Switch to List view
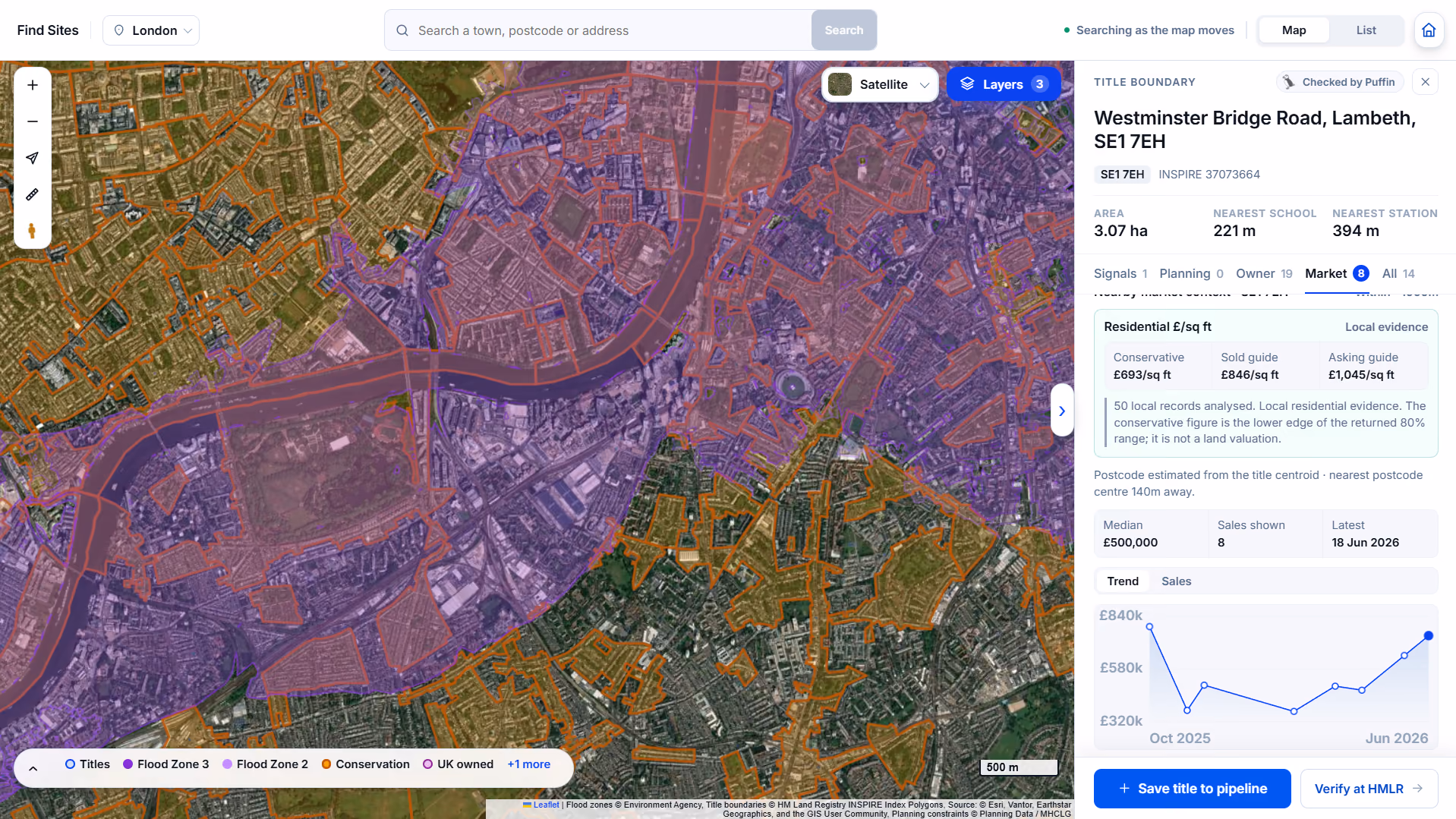 click(x=1366, y=30)
